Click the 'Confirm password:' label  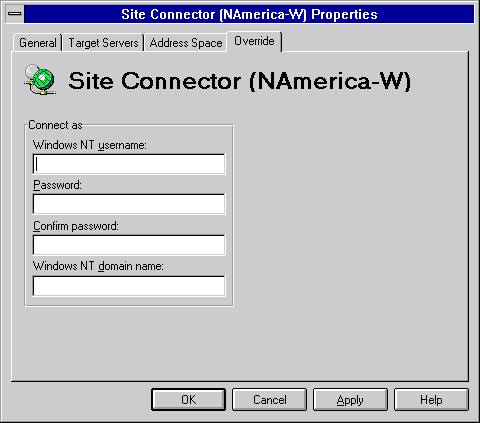point(76,226)
